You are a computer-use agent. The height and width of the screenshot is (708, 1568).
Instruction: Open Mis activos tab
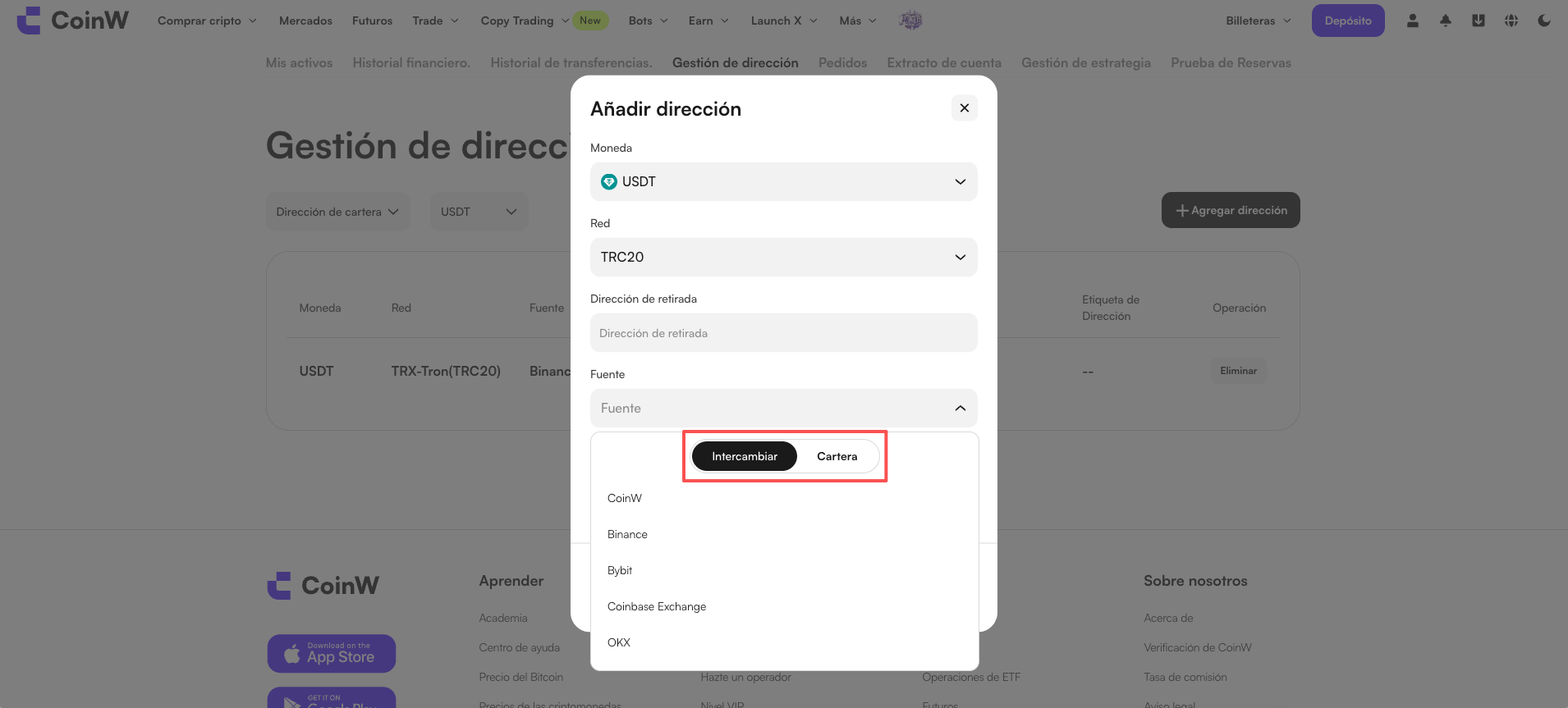click(x=299, y=62)
